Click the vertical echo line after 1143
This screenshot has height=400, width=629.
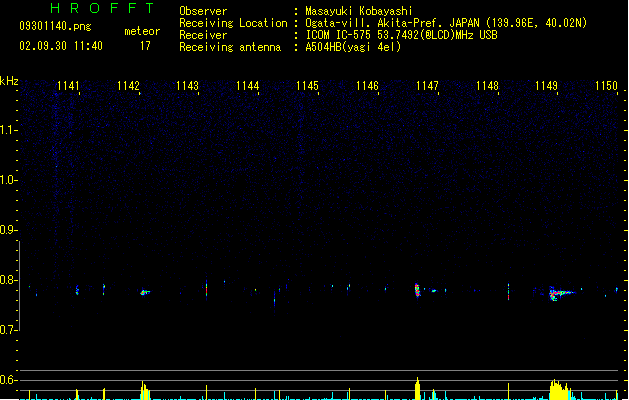207,288
